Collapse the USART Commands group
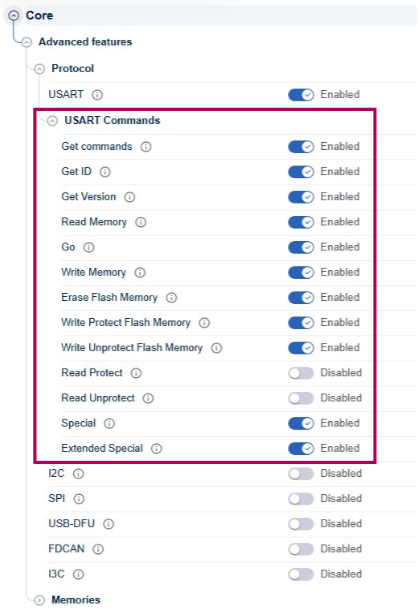Screen dimensions: 420x612 [x=52, y=121]
